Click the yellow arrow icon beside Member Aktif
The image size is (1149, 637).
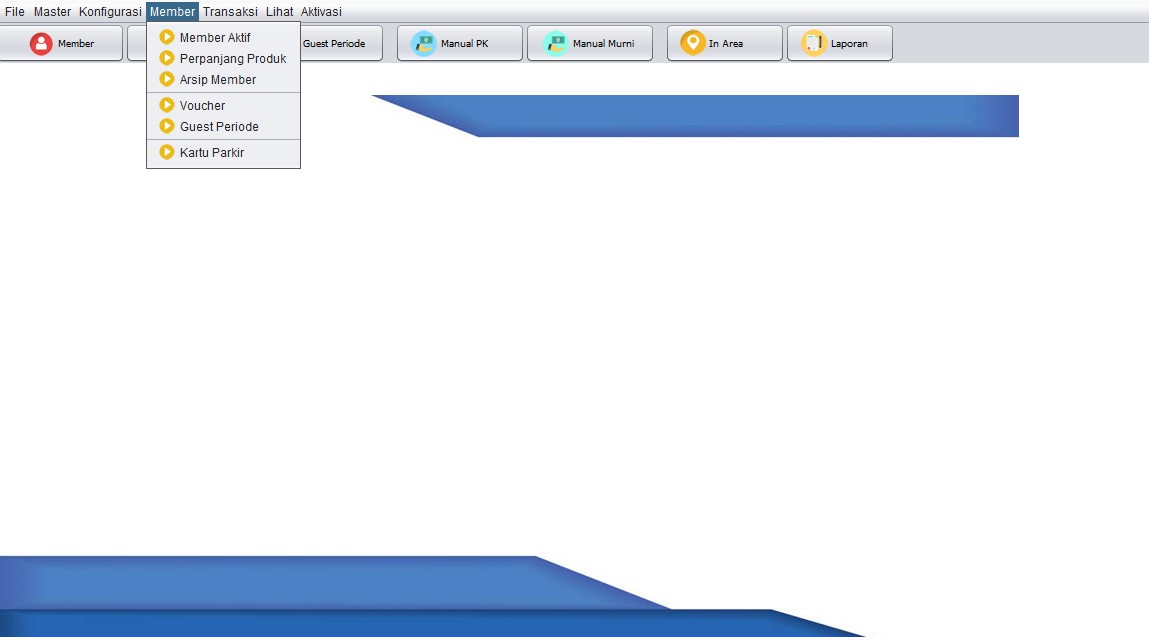coord(167,37)
